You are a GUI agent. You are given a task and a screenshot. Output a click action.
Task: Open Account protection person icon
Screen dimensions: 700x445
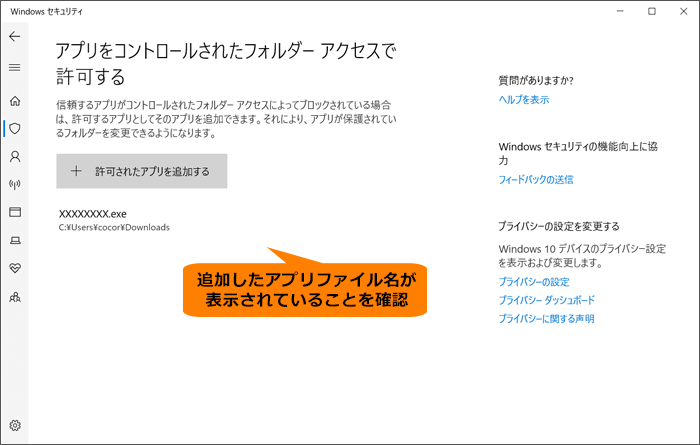click(x=15, y=156)
